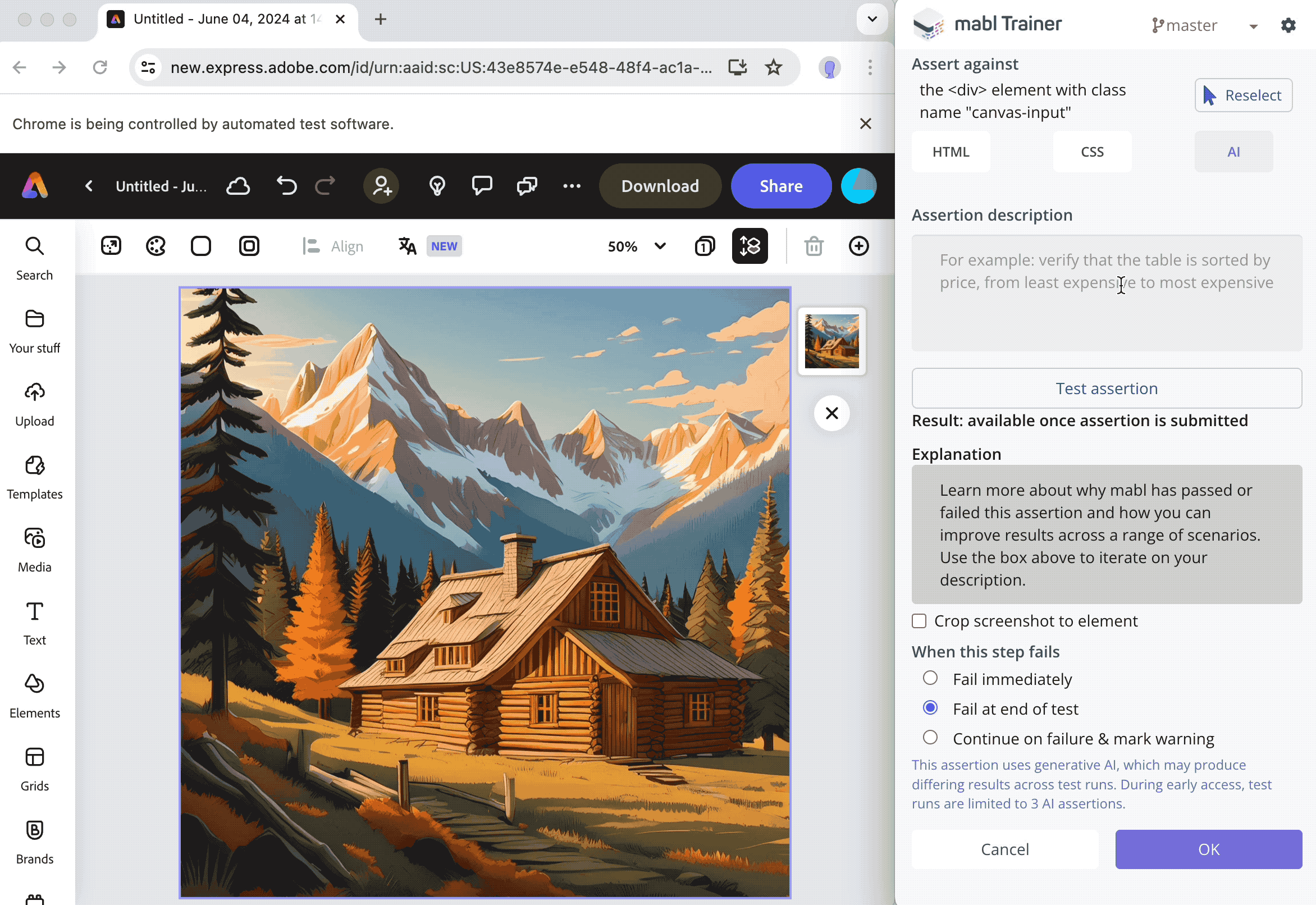Click the Undo icon in the top bar
The height and width of the screenshot is (905, 1316).
(286, 185)
